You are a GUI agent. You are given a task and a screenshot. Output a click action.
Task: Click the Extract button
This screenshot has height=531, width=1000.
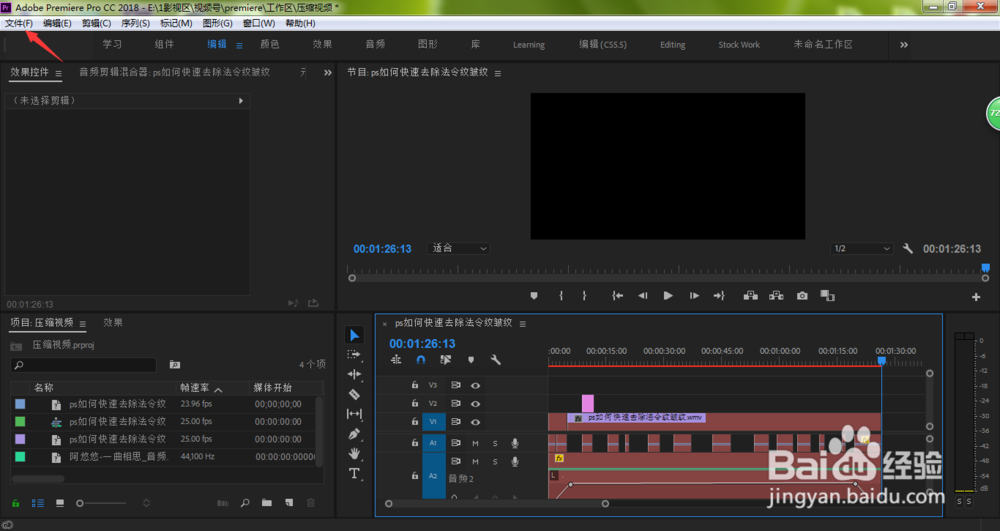pos(776,296)
